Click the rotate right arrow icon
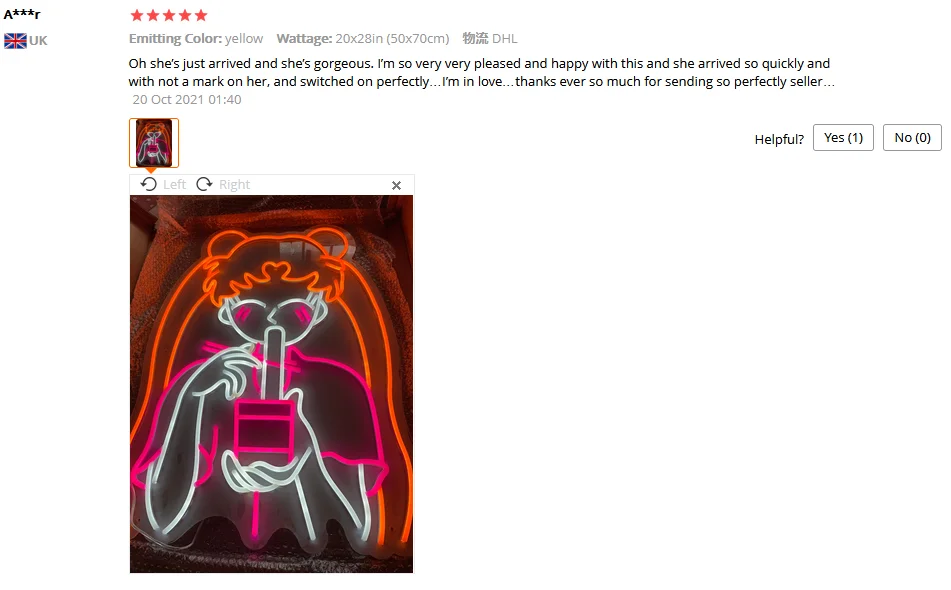Viewport: 951px width, 590px height. tap(204, 184)
